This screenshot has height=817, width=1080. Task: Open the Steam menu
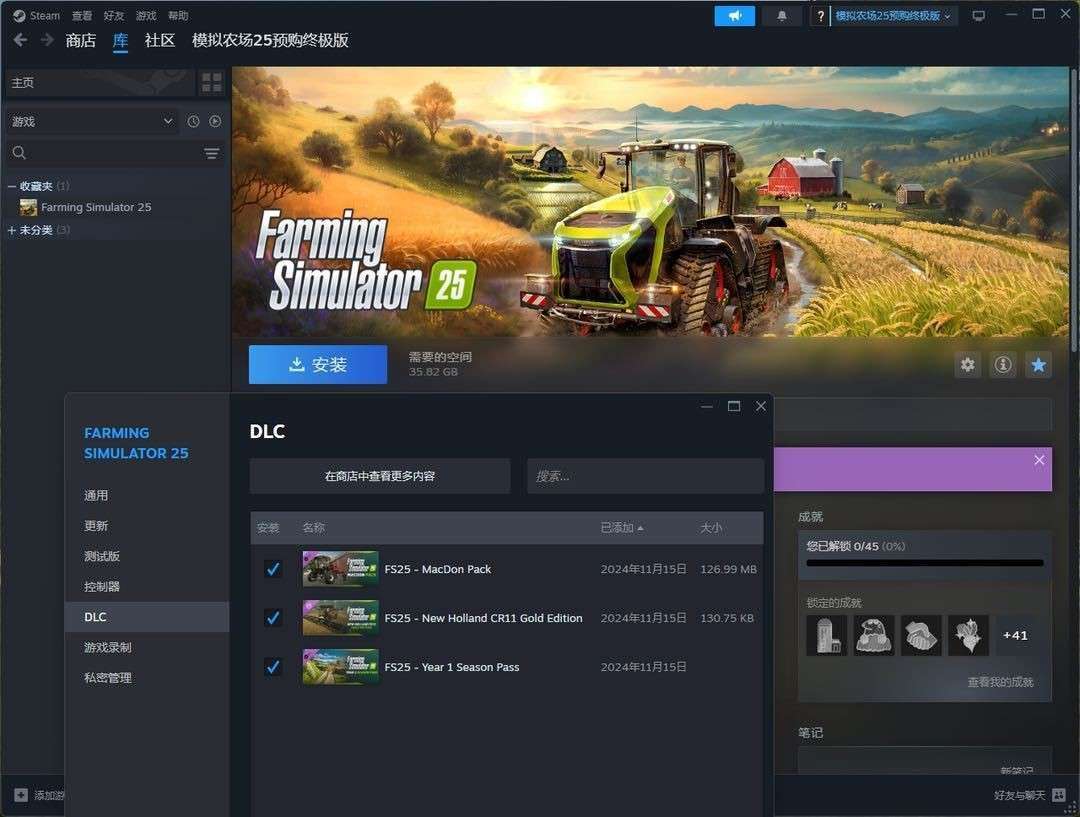click(x=45, y=15)
